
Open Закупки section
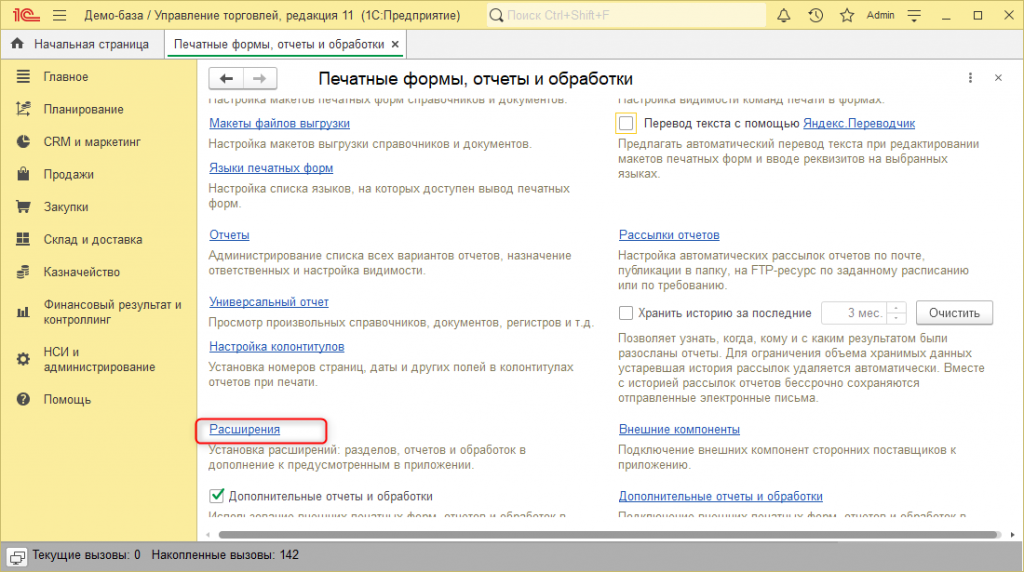(66, 207)
